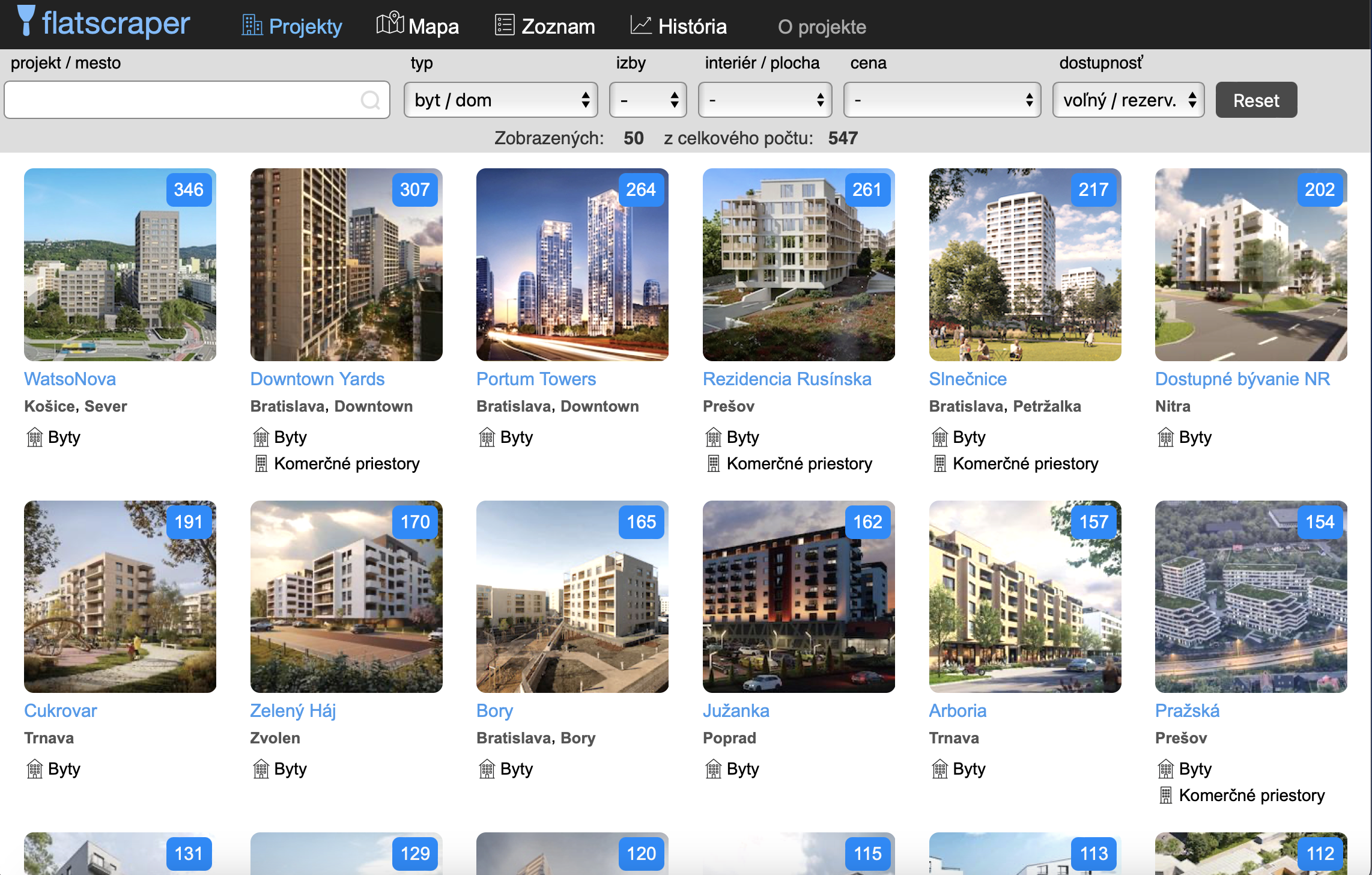Click the Projekty building icon
This screenshot has height=875, width=1372.
pos(252,25)
